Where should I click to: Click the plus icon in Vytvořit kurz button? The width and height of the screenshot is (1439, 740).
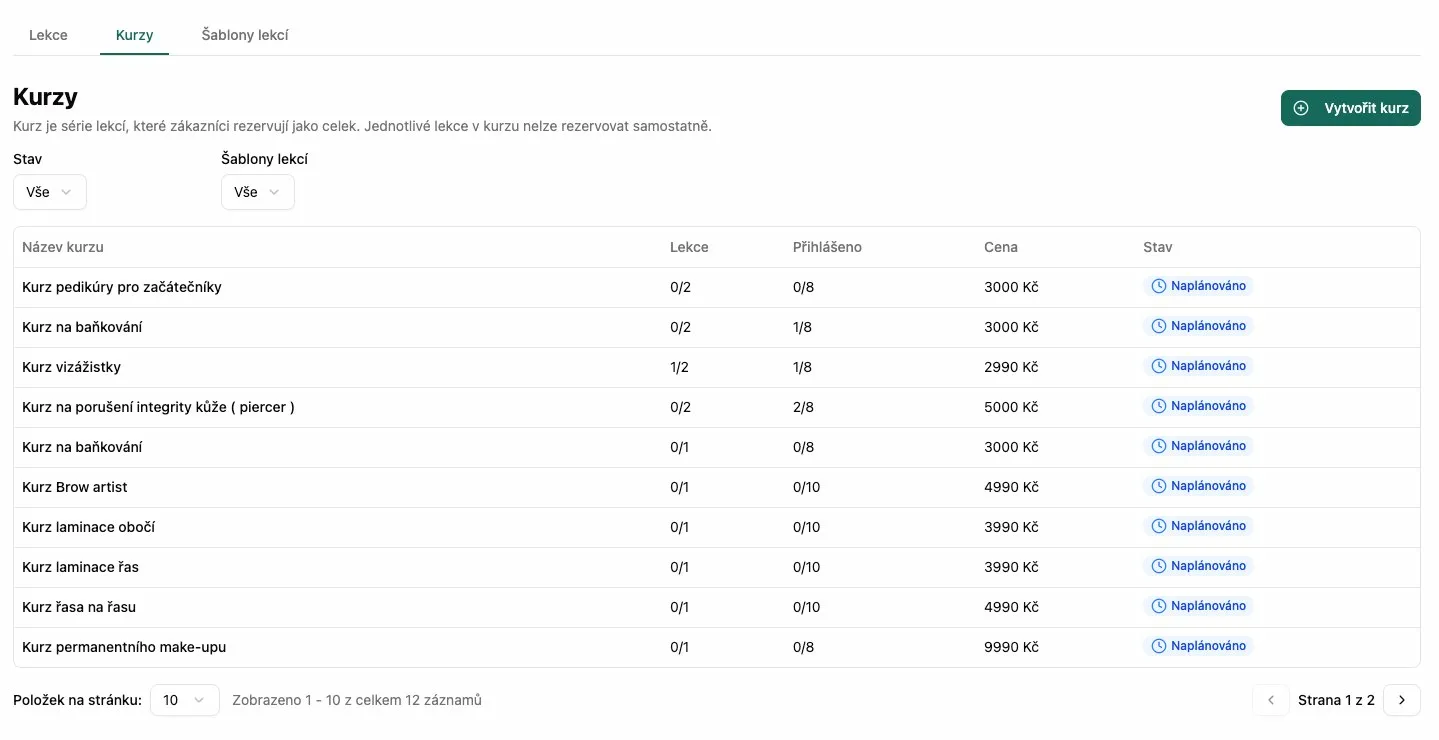click(x=1301, y=108)
